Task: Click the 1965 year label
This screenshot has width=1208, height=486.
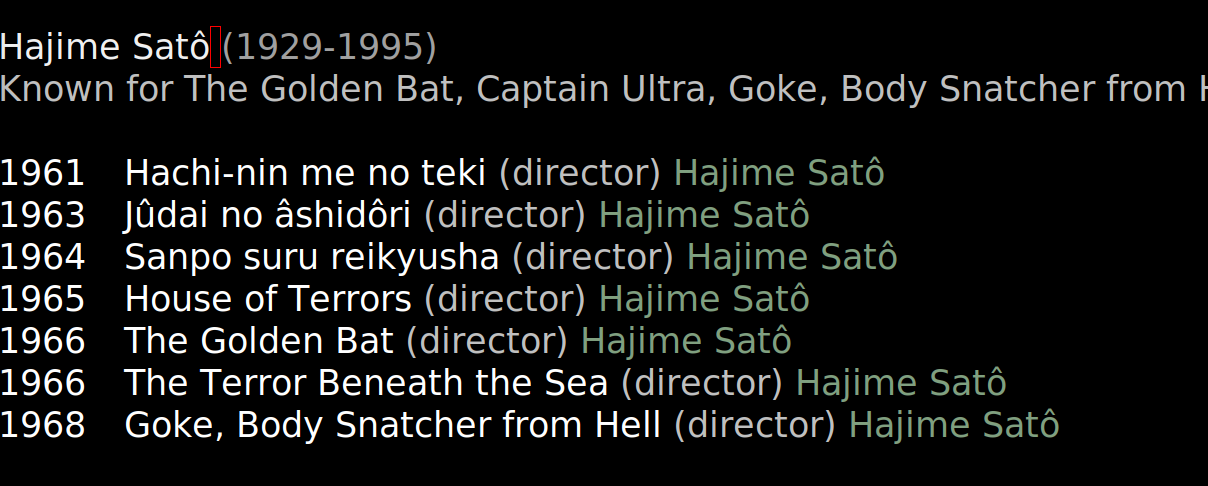Action: click(x=43, y=299)
